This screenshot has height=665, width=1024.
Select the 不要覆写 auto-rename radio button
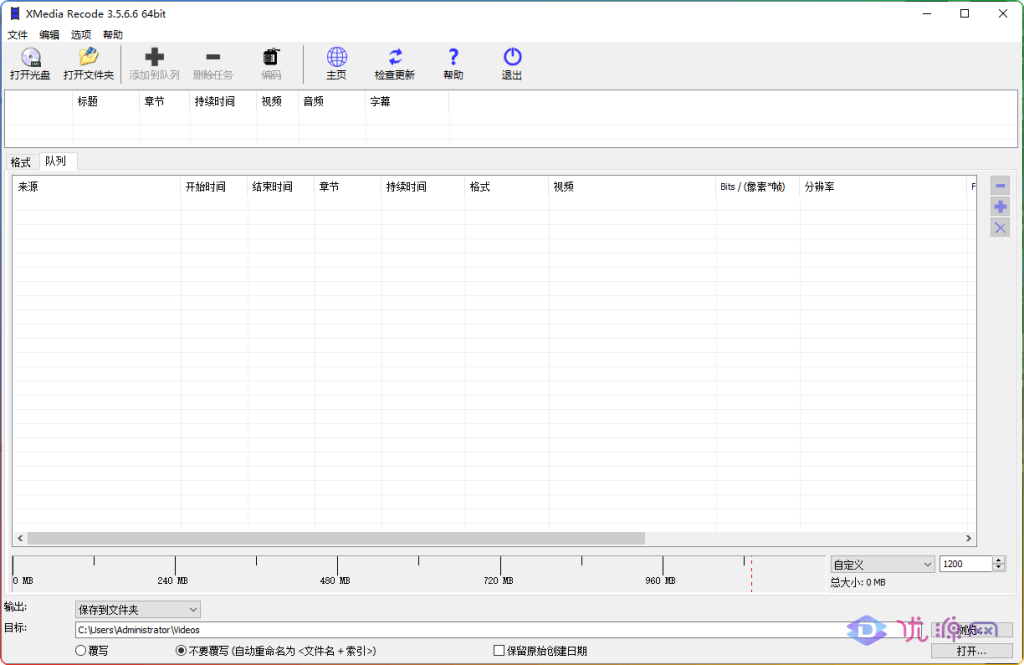(181, 651)
